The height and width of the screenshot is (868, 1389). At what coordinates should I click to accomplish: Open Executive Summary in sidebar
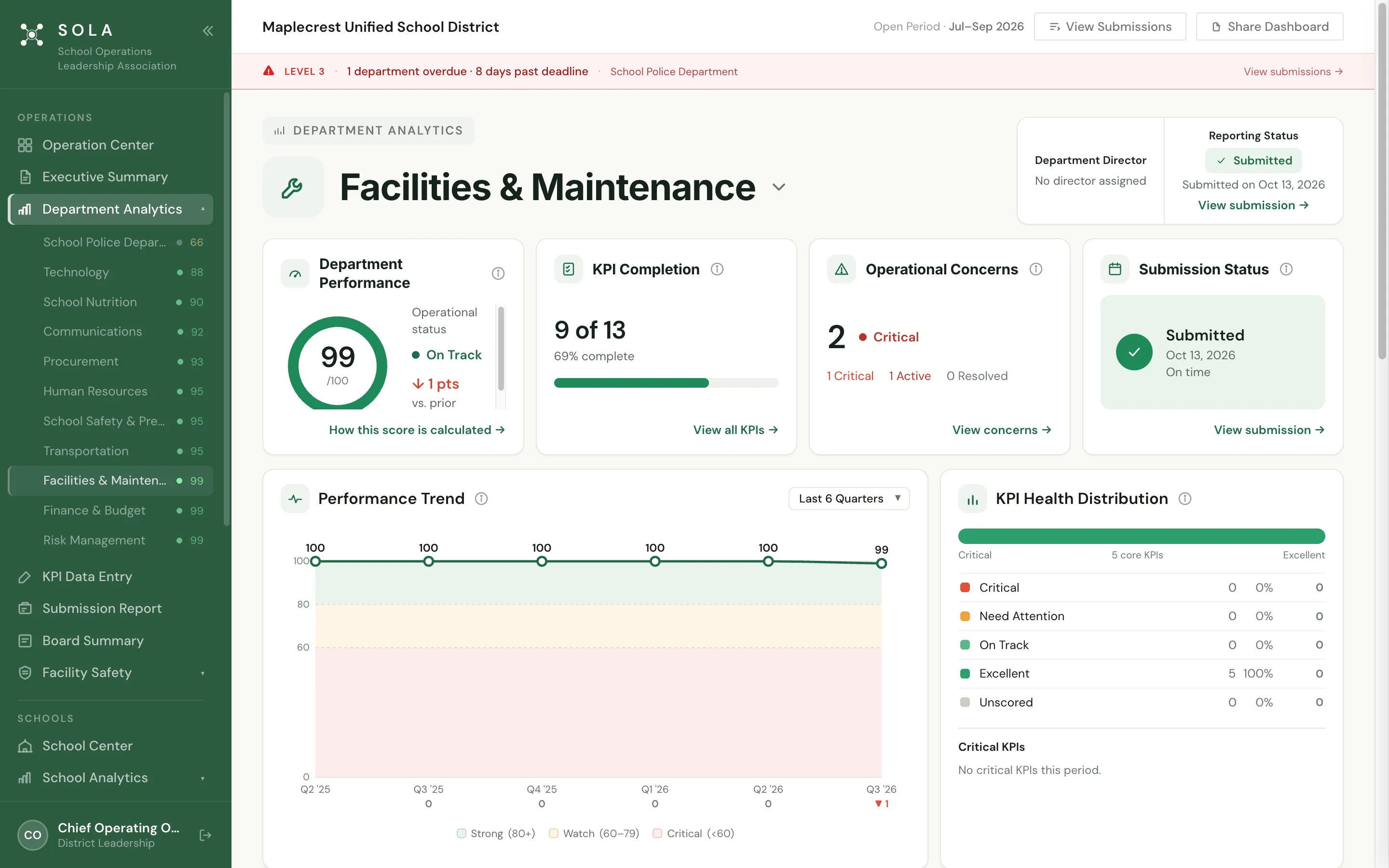pyautogui.click(x=111, y=177)
